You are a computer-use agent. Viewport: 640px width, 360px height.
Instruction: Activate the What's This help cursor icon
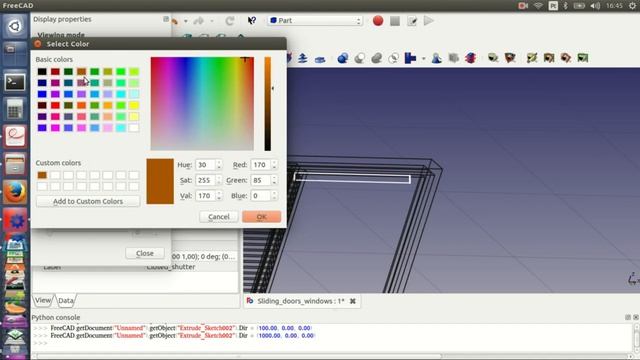[251, 20]
